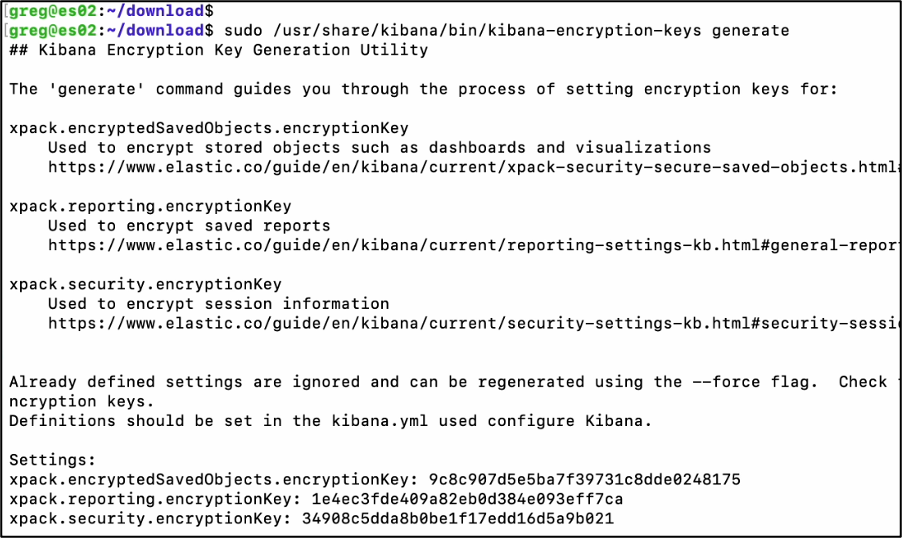Open the security-settings-kb documentation URL
Screen dimensions: 902x538
[x=473, y=323]
